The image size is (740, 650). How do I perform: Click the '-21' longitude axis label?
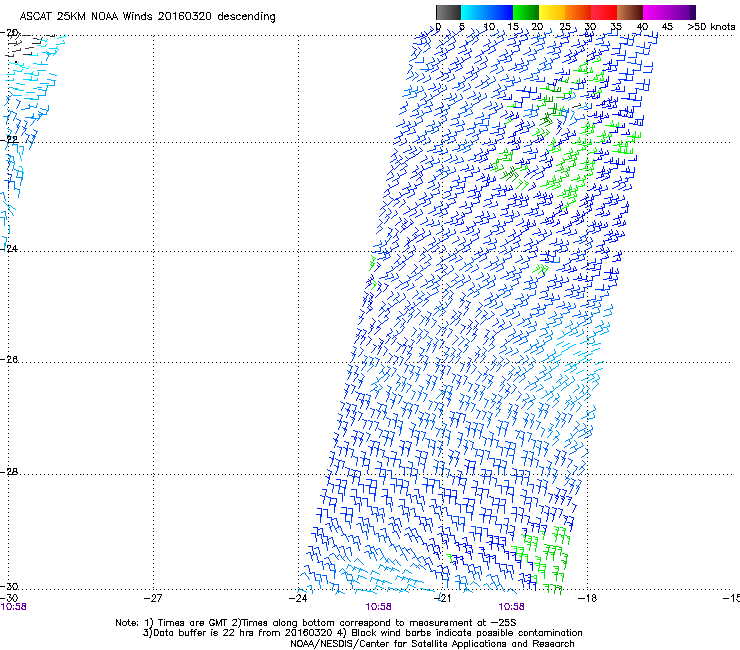click(x=442, y=598)
